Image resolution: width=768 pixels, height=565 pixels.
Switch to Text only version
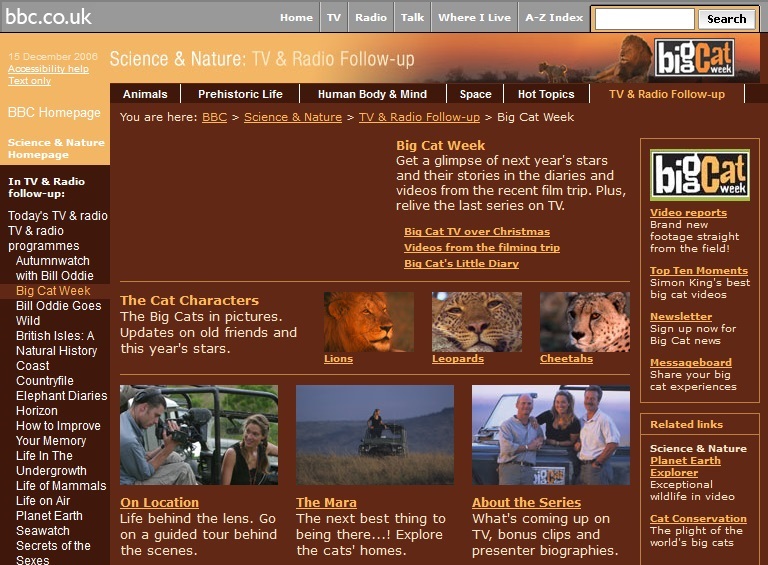tap(29, 81)
